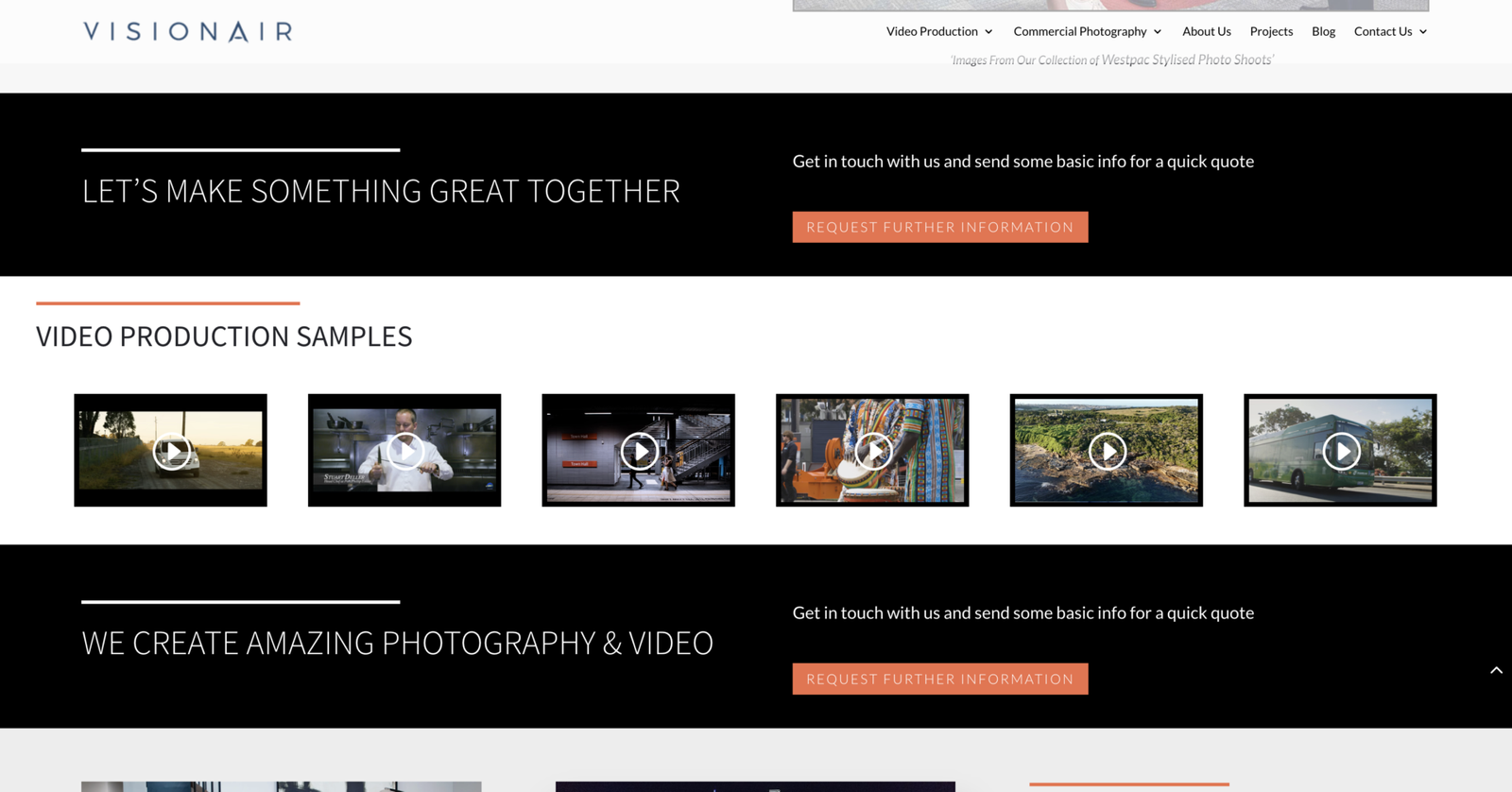This screenshot has height=792, width=1512.
Task: Go to the Projects page
Action: (x=1271, y=31)
